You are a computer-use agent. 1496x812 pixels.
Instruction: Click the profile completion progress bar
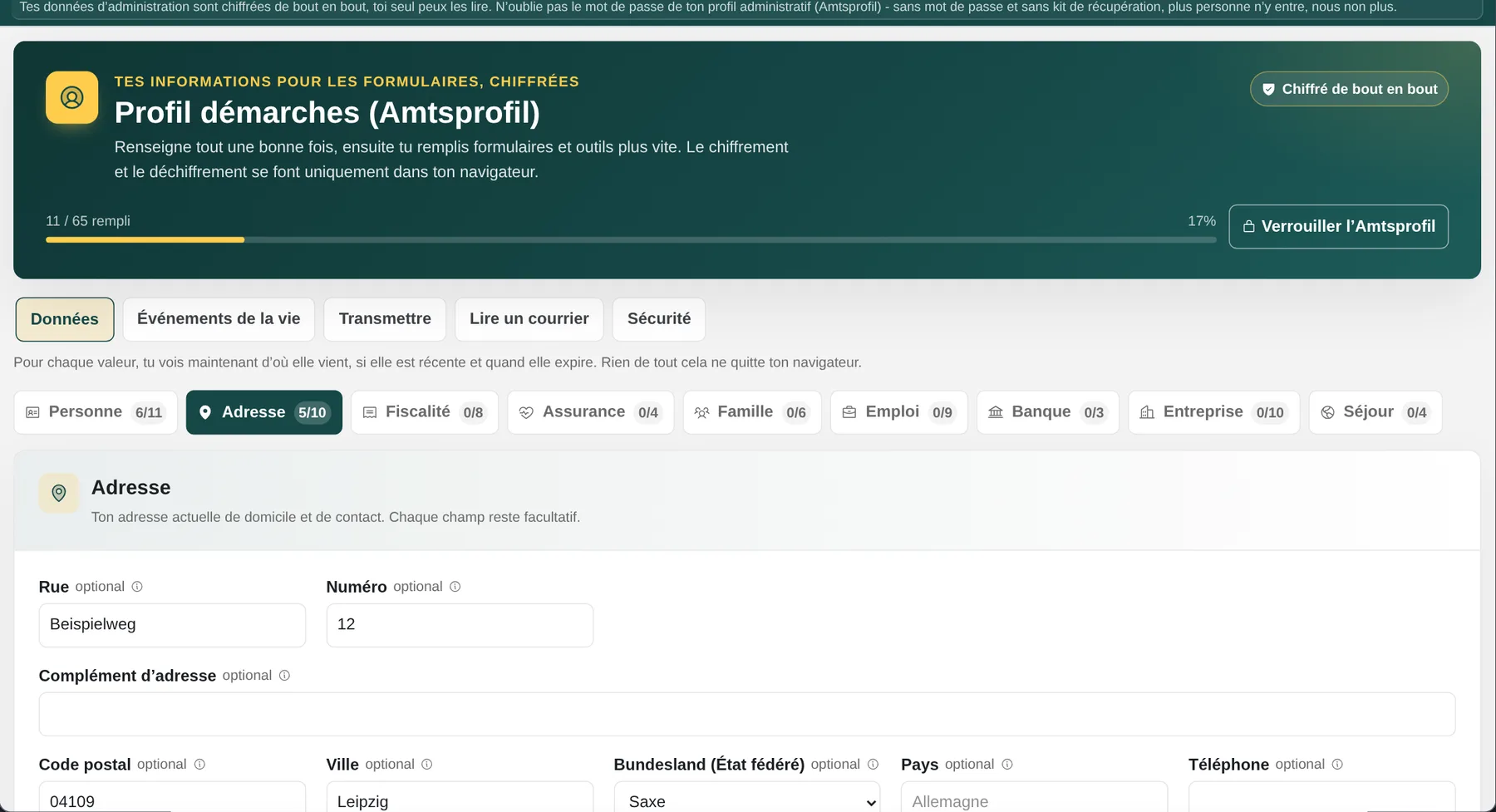coord(631,239)
